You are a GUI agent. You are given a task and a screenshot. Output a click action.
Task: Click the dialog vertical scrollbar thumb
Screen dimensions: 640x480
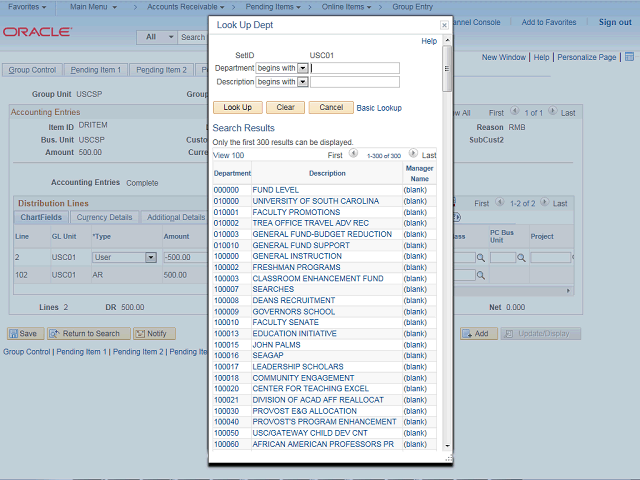point(447,69)
